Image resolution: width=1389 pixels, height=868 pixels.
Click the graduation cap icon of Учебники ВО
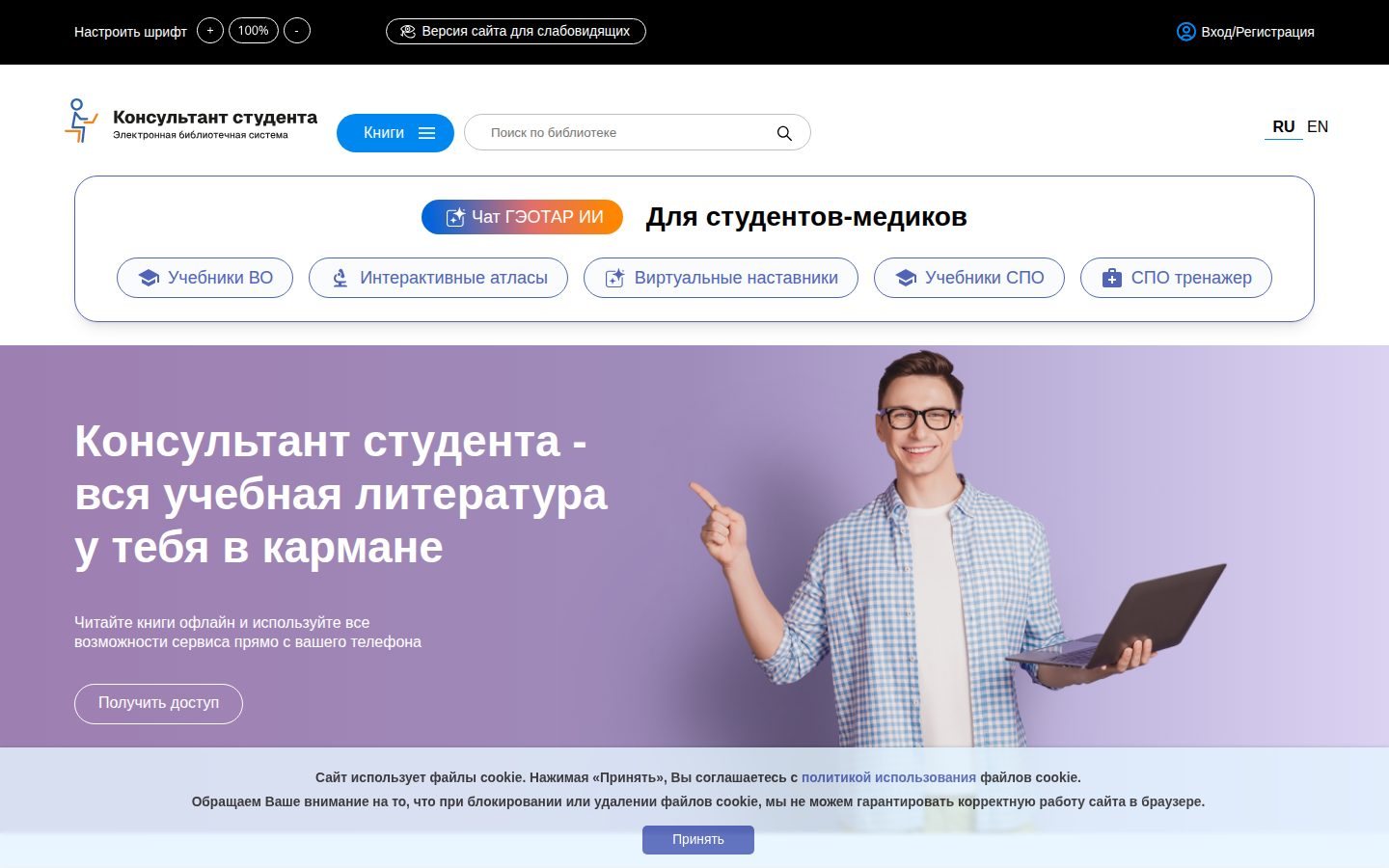(x=149, y=278)
